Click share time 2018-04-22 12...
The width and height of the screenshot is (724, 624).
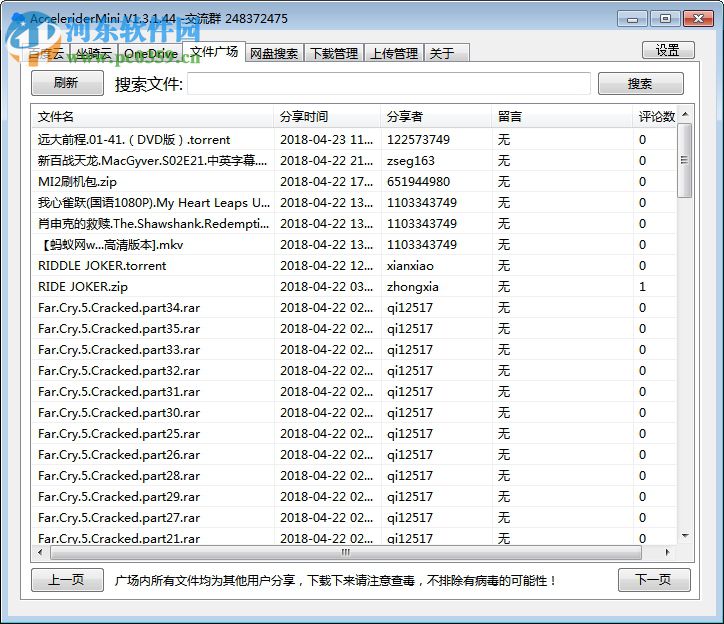(x=326, y=266)
